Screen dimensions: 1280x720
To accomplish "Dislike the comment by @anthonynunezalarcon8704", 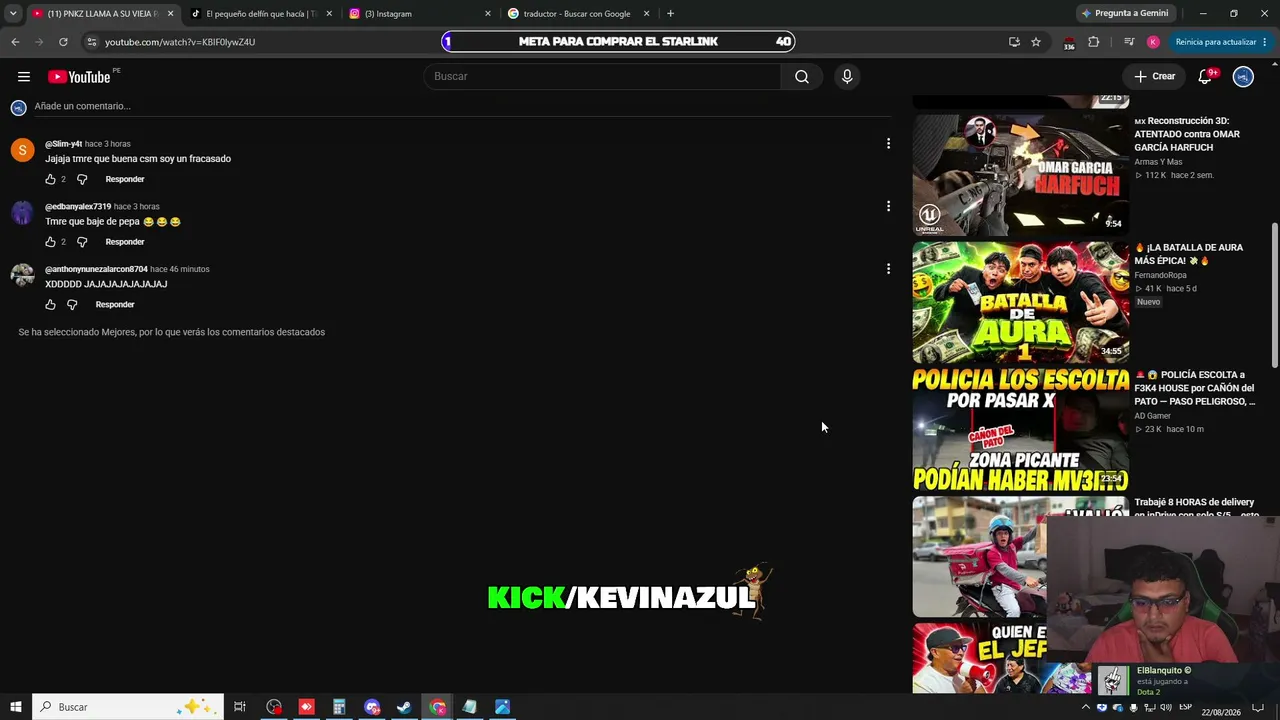I will (72, 305).
